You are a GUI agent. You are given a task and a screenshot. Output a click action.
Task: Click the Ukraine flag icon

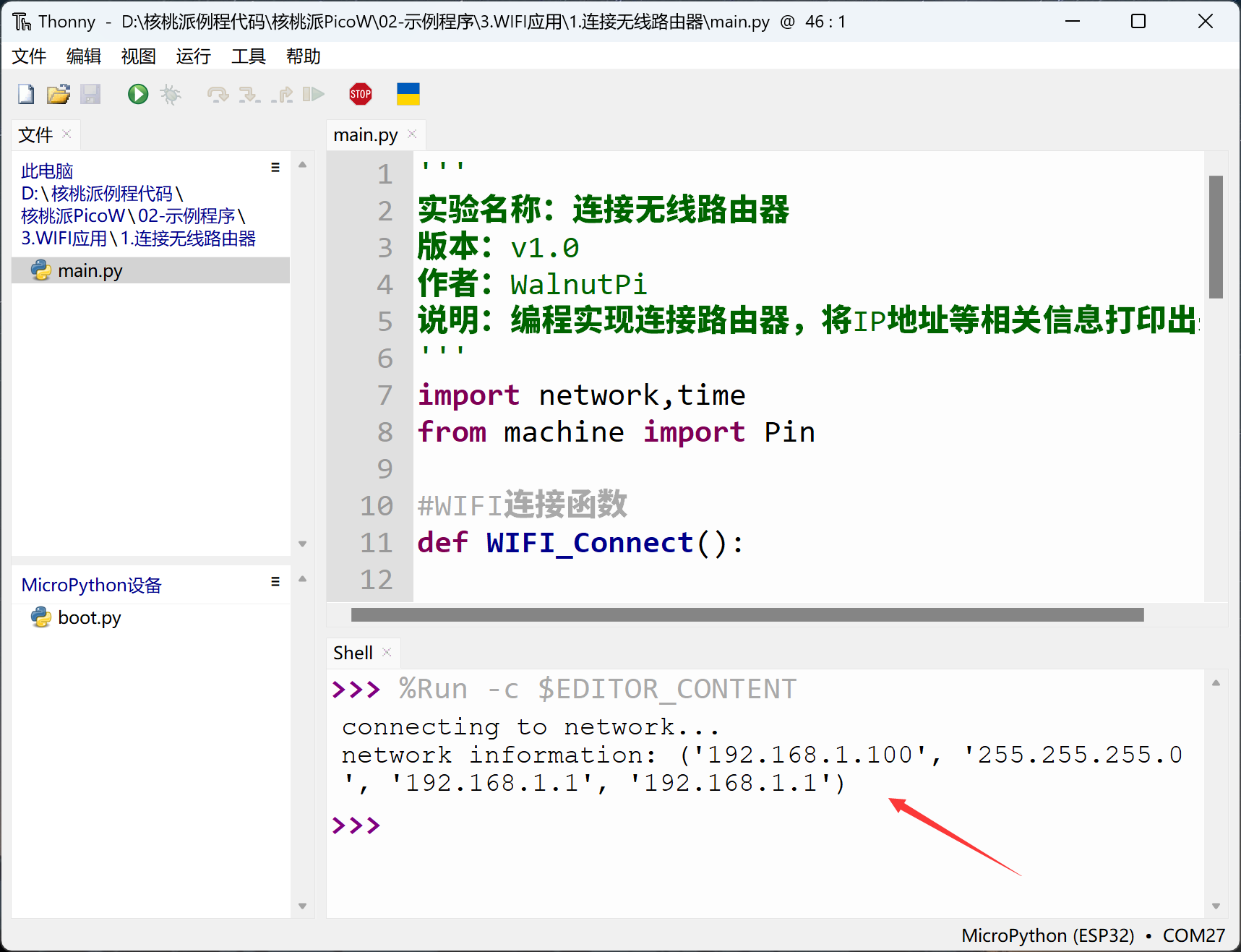click(x=408, y=95)
